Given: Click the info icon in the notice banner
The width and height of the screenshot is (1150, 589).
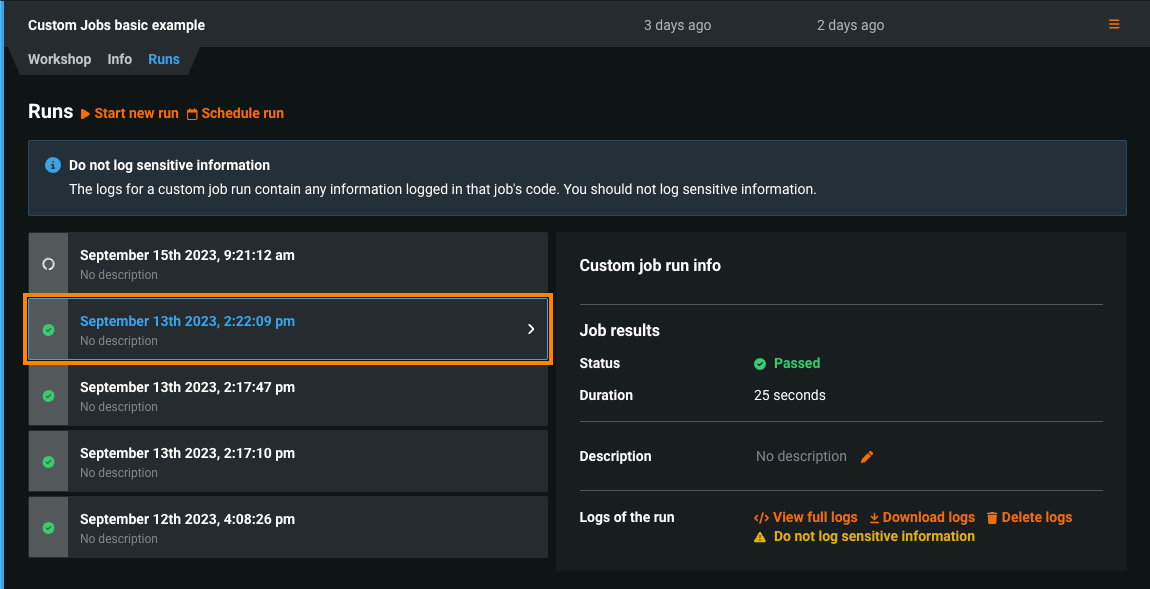Looking at the screenshot, I should pyautogui.click(x=53, y=165).
